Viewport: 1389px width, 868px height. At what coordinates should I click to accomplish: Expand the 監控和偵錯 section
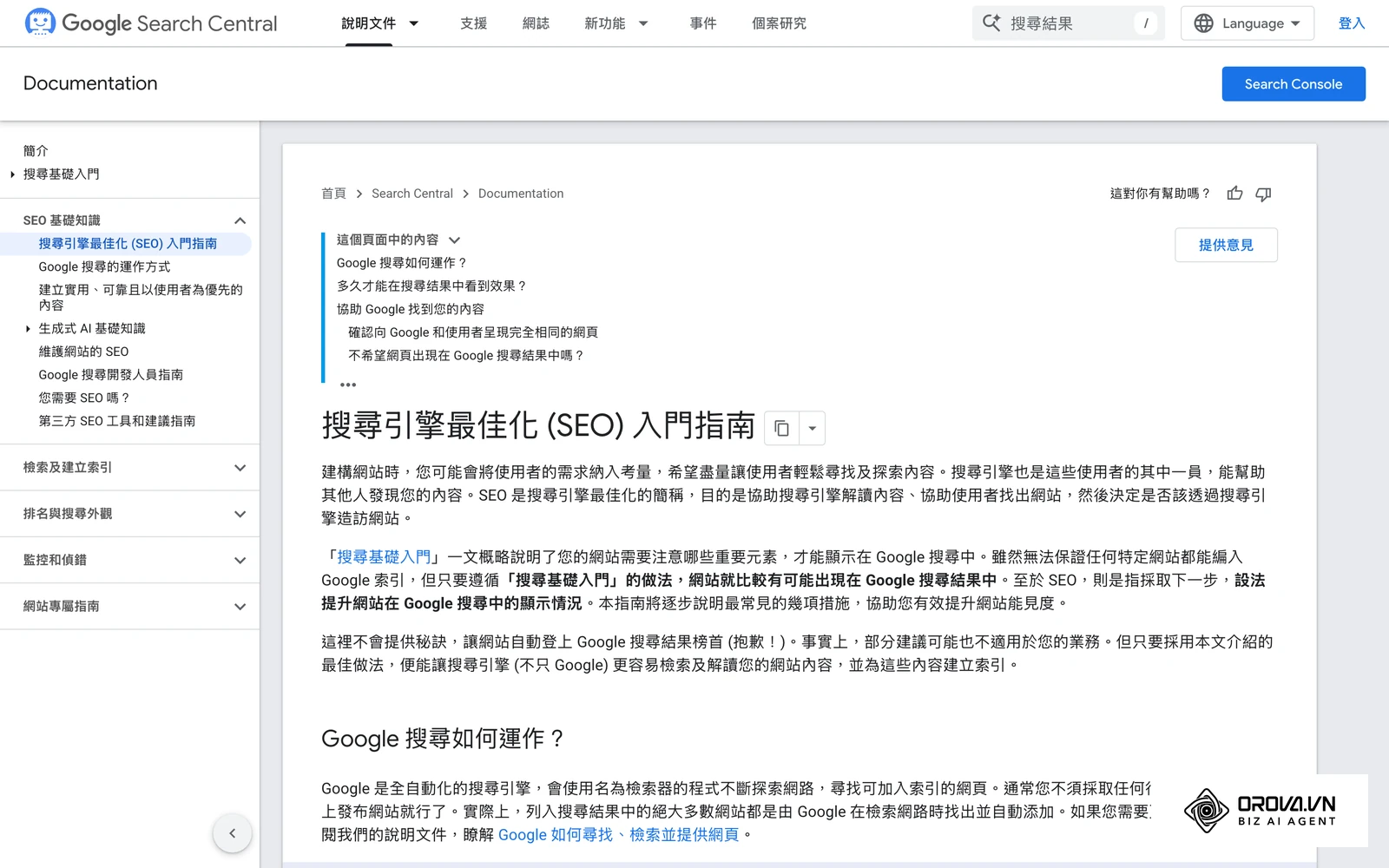click(240, 560)
